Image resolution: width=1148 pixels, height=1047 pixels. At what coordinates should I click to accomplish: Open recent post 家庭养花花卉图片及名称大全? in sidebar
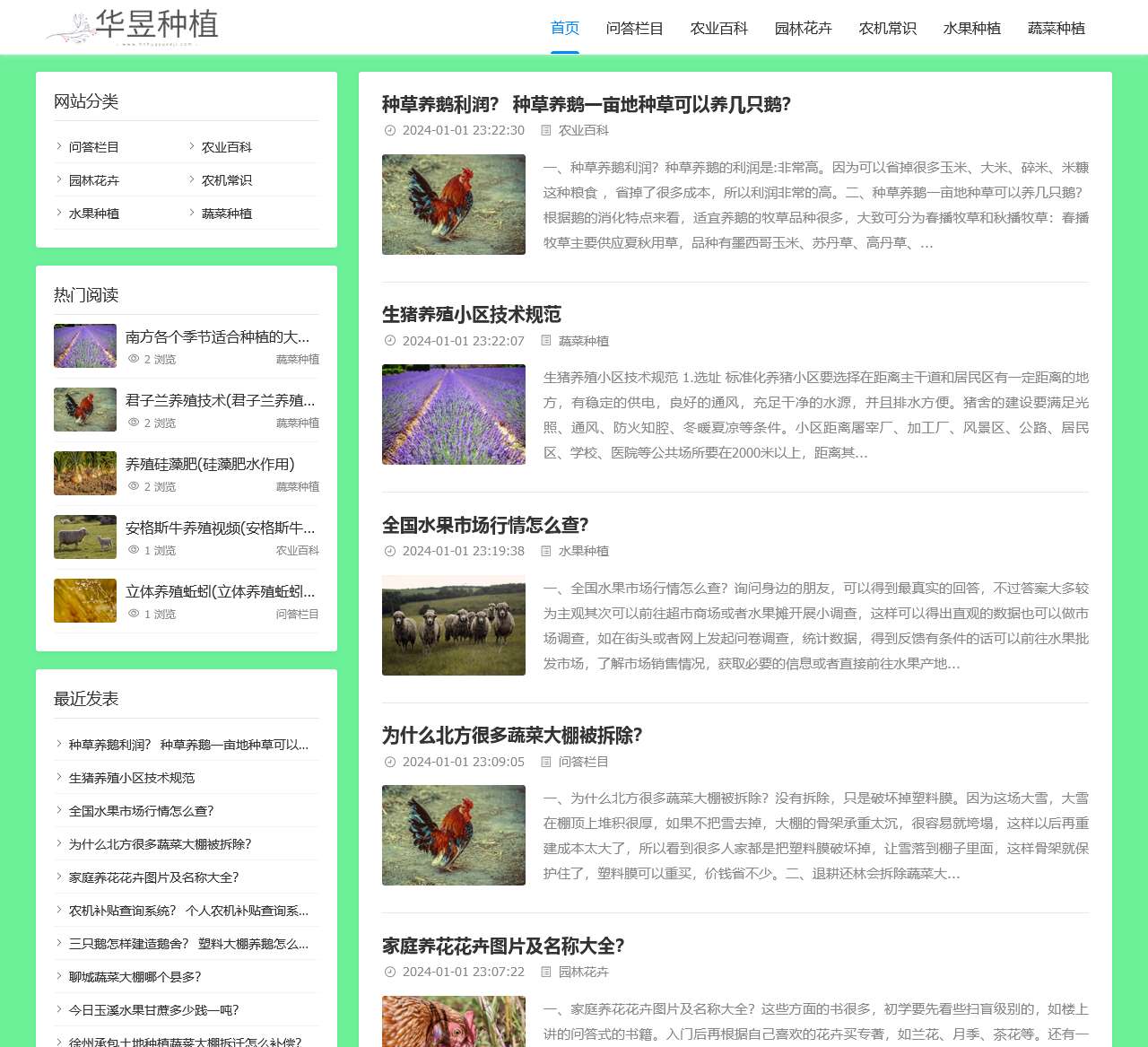pyautogui.click(x=154, y=877)
